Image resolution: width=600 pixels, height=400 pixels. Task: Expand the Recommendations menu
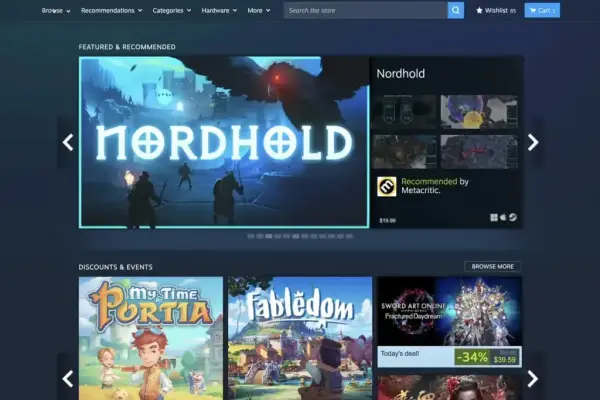pos(111,11)
